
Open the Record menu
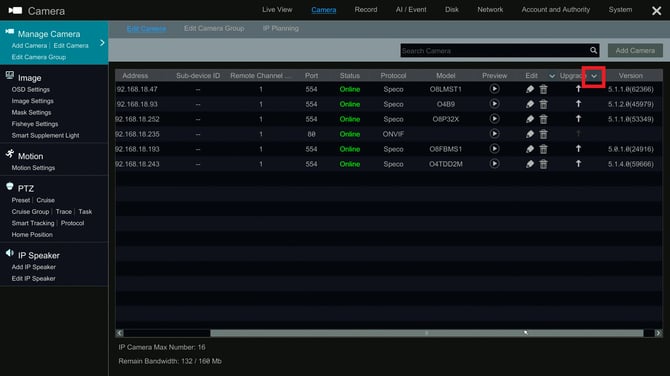366,9
